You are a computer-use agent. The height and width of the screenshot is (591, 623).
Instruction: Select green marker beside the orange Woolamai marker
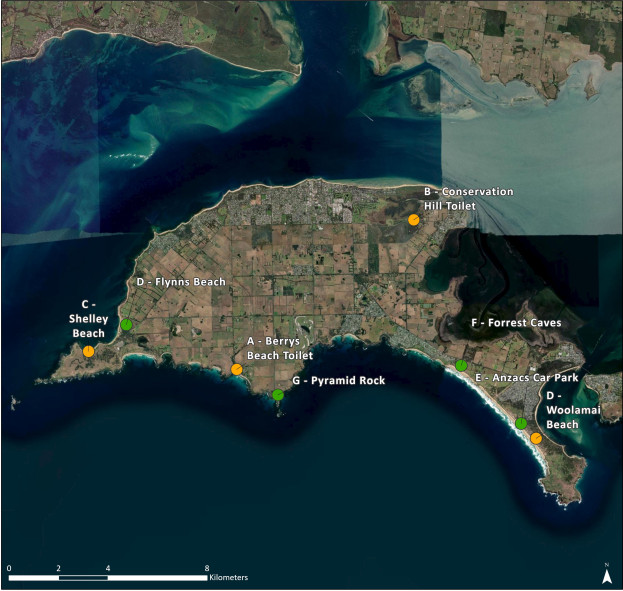521,424
